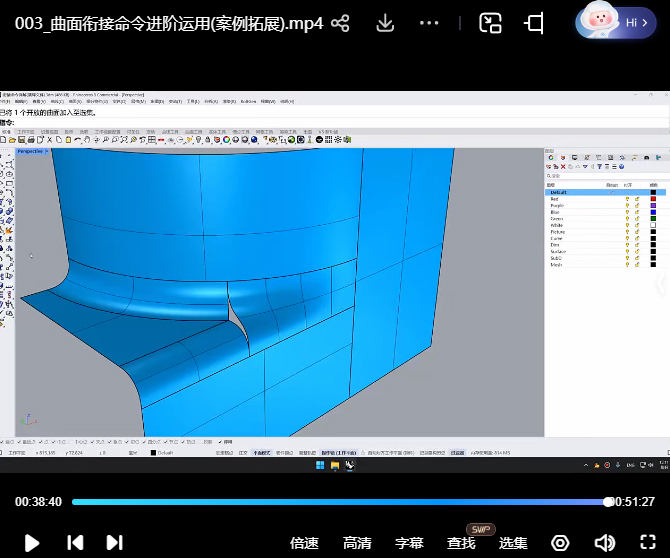The height and width of the screenshot is (558, 670).
Task: Click the video progress bar handle
Action: pyautogui.click(x=608, y=502)
